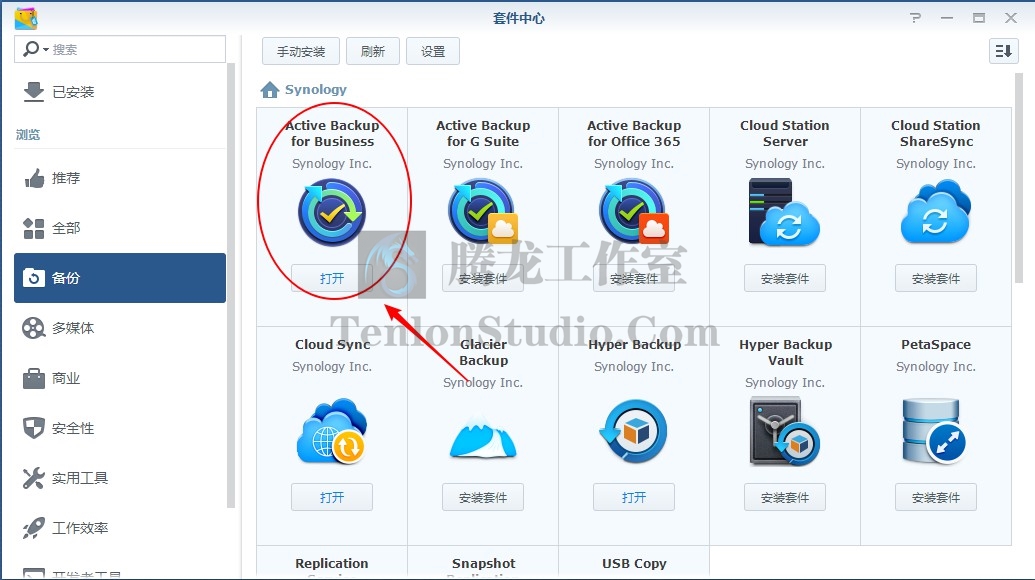Select the PetaSpace package icon
1035x580 pixels.
coord(934,432)
